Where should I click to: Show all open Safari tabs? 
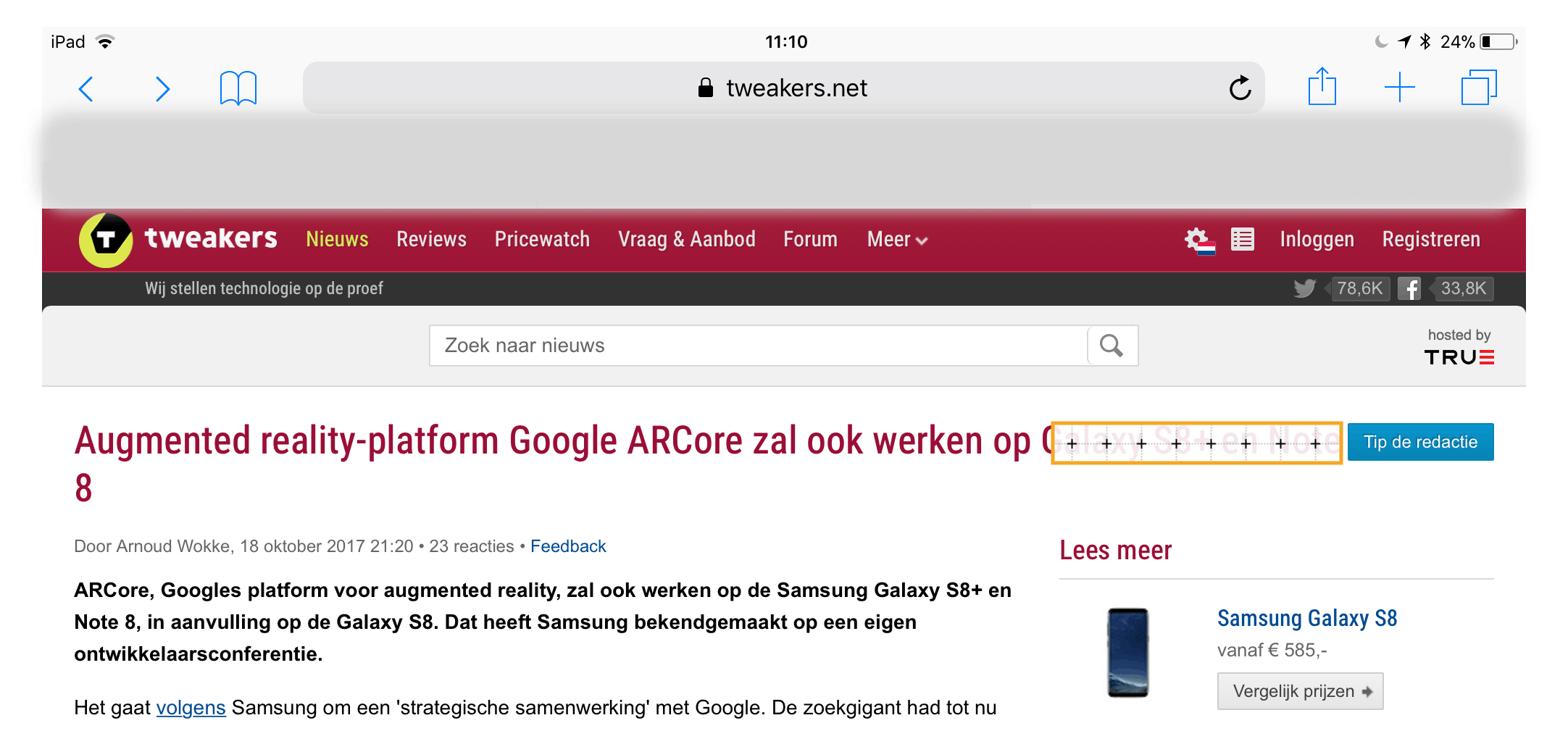[x=1479, y=88]
